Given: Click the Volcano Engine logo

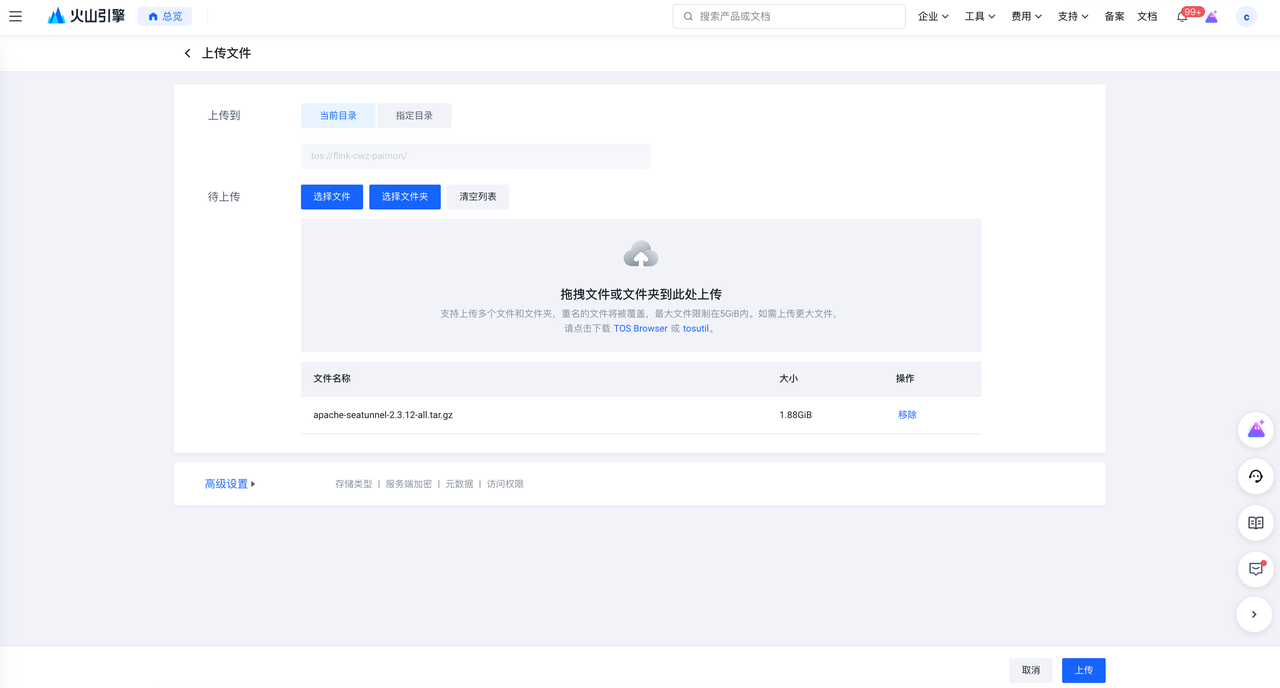Looking at the screenshot, I should pos(86,16).
